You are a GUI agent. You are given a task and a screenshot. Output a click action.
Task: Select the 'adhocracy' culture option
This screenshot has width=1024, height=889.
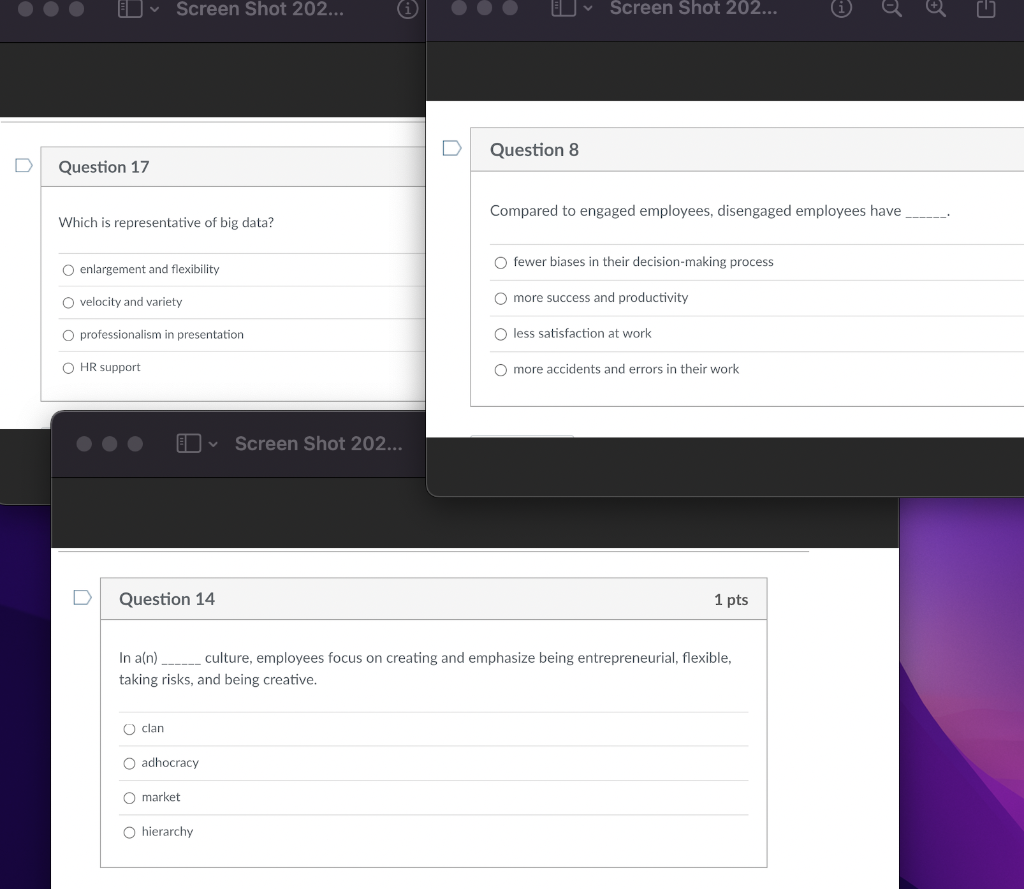click(129, 764)
